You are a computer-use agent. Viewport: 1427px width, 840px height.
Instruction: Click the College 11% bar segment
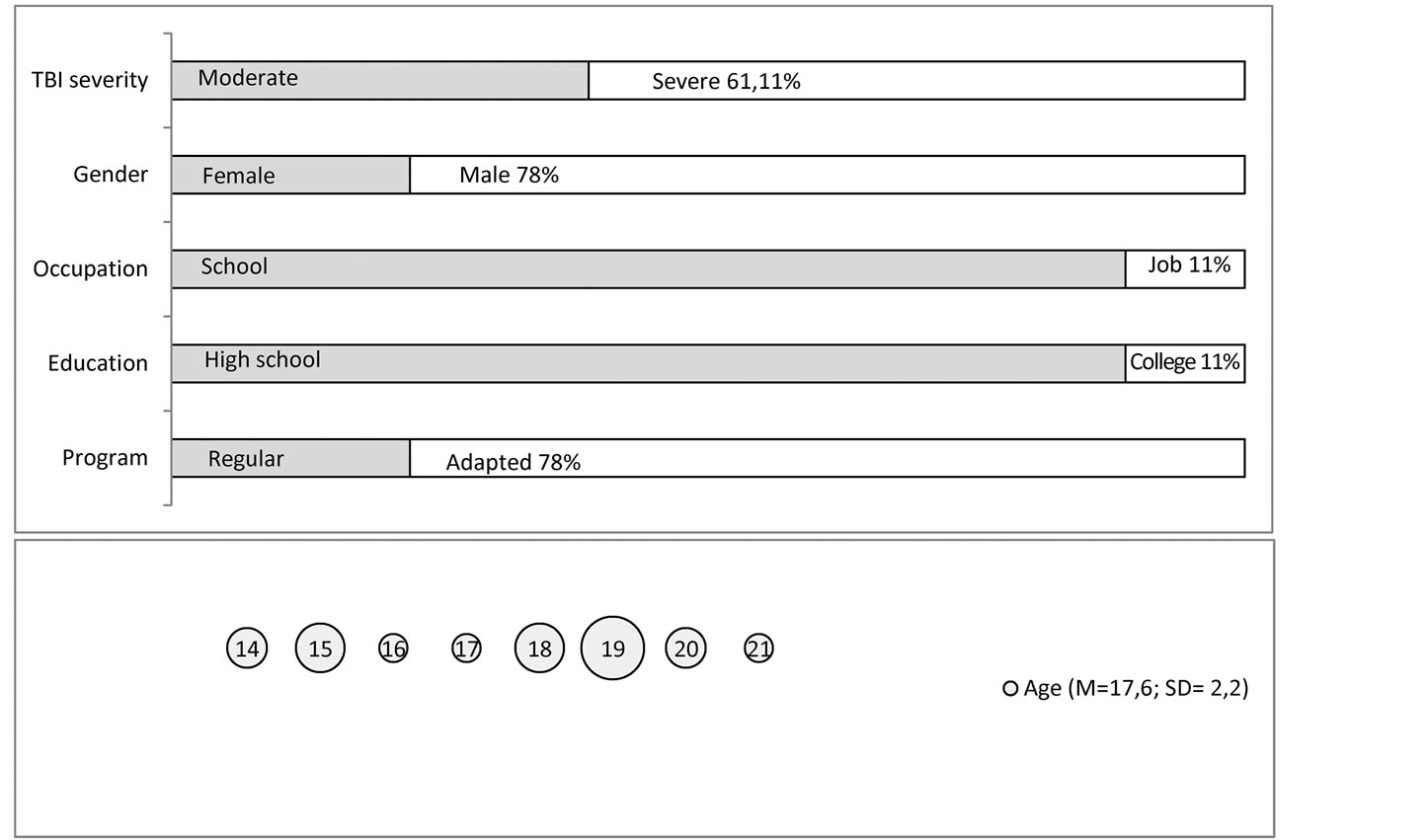point(1185,363)
